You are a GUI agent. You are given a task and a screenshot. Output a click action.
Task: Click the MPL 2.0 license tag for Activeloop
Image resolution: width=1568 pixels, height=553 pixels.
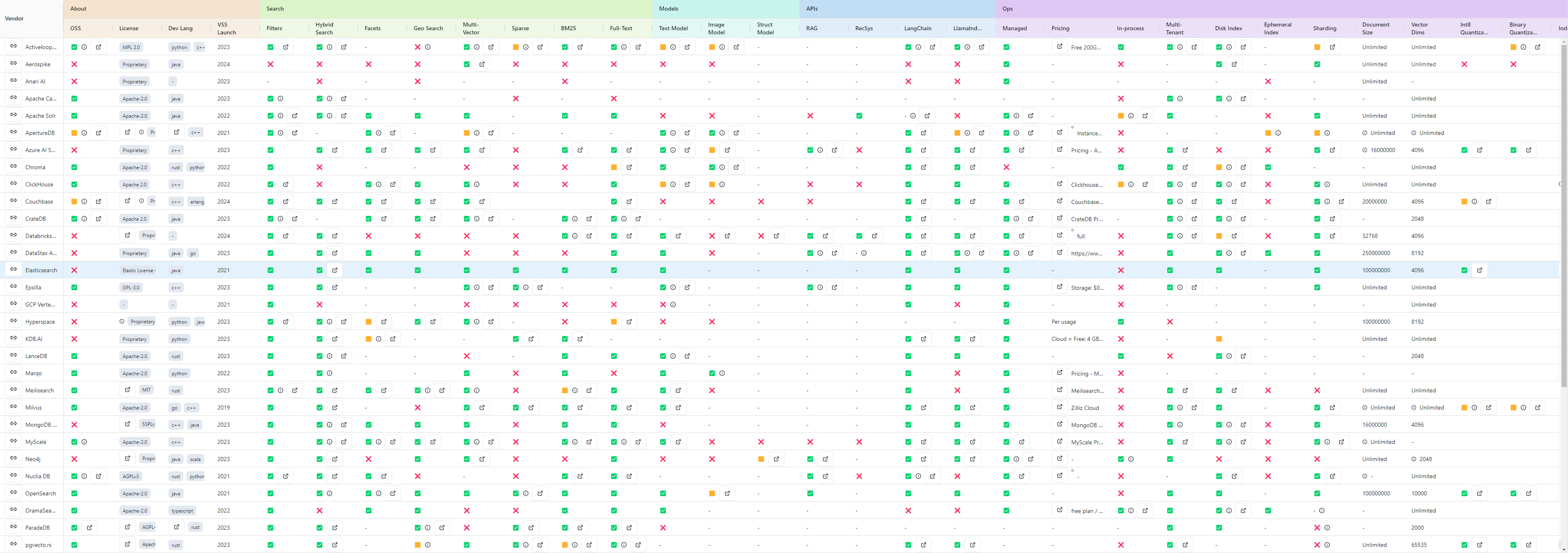click(131, 47)
